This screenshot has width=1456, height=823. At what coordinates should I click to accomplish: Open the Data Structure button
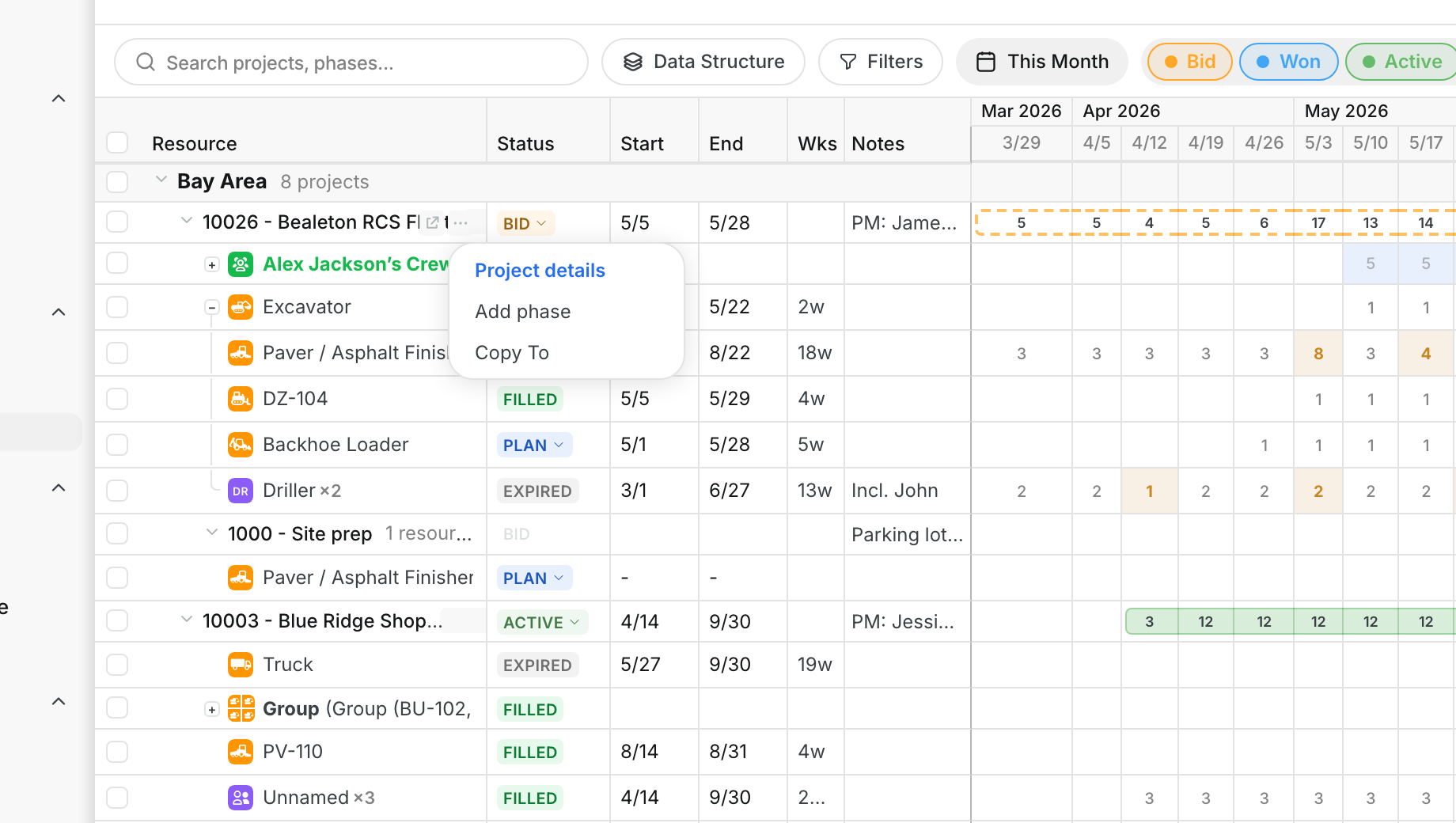pyautogui.click(x=703, y=62)
